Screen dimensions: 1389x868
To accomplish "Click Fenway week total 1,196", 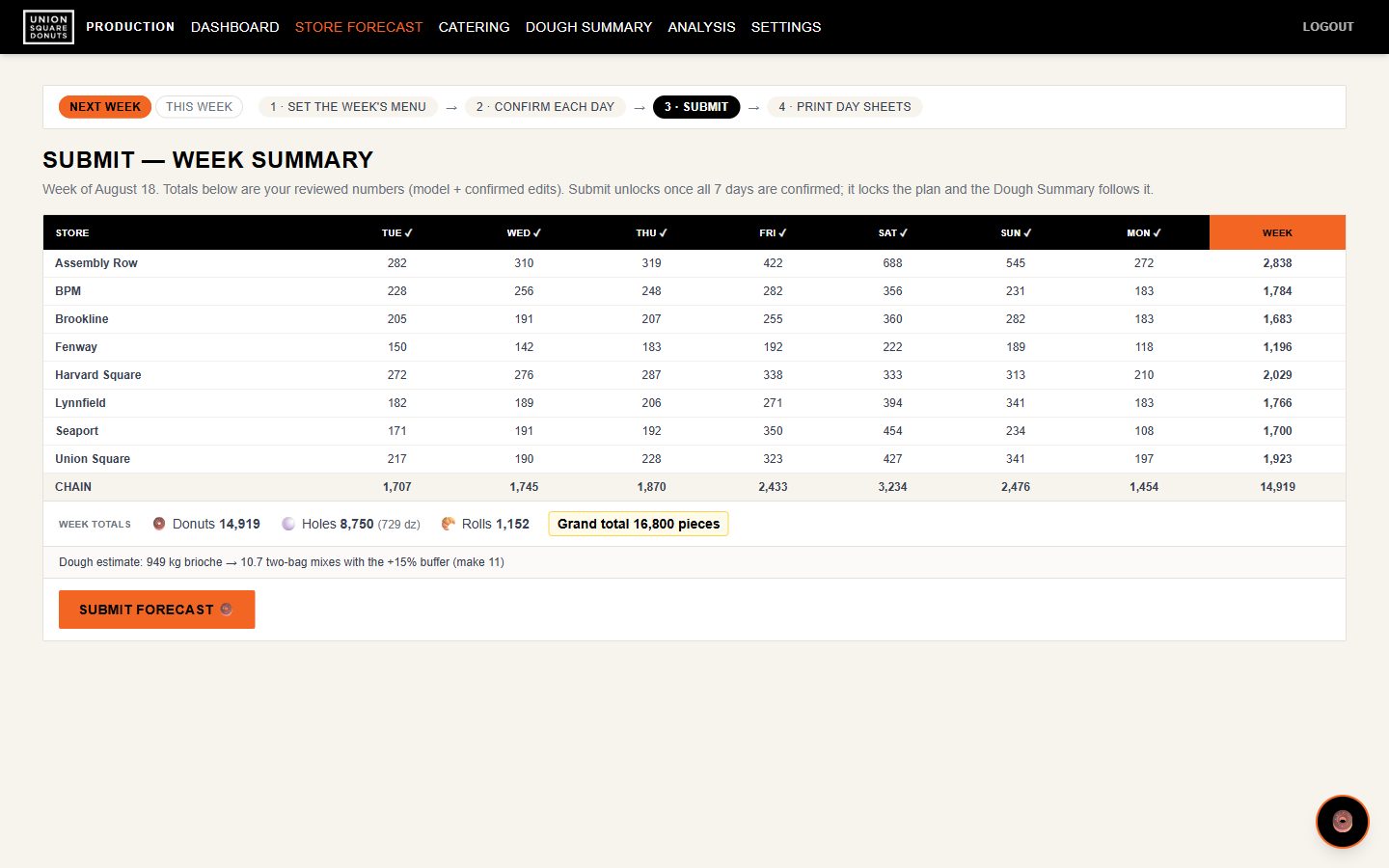I will coord(1277,347).
